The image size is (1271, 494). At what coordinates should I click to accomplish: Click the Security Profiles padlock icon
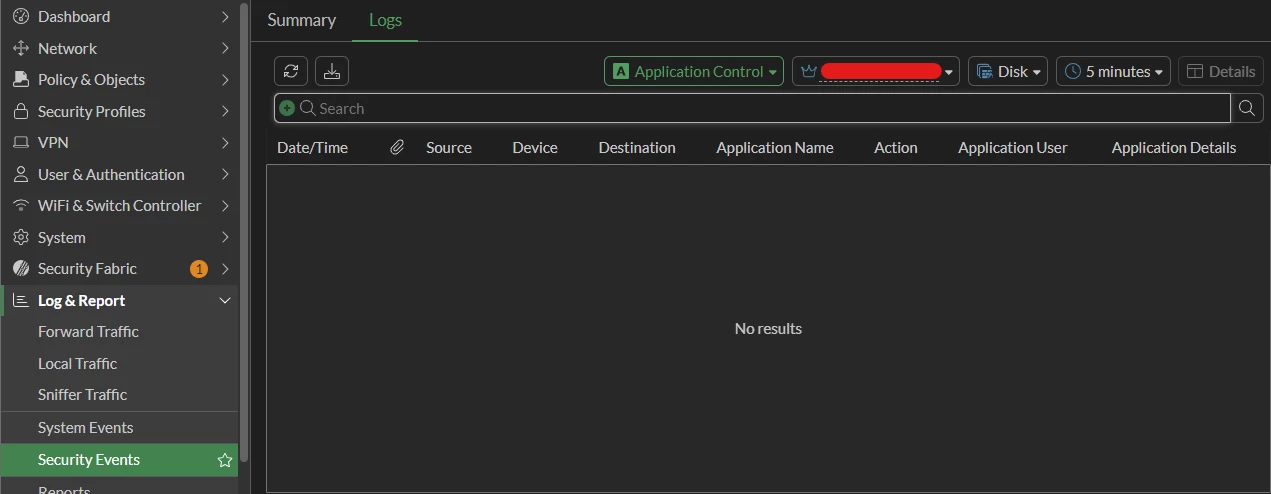pyautogui.click(x=20, y=111)
